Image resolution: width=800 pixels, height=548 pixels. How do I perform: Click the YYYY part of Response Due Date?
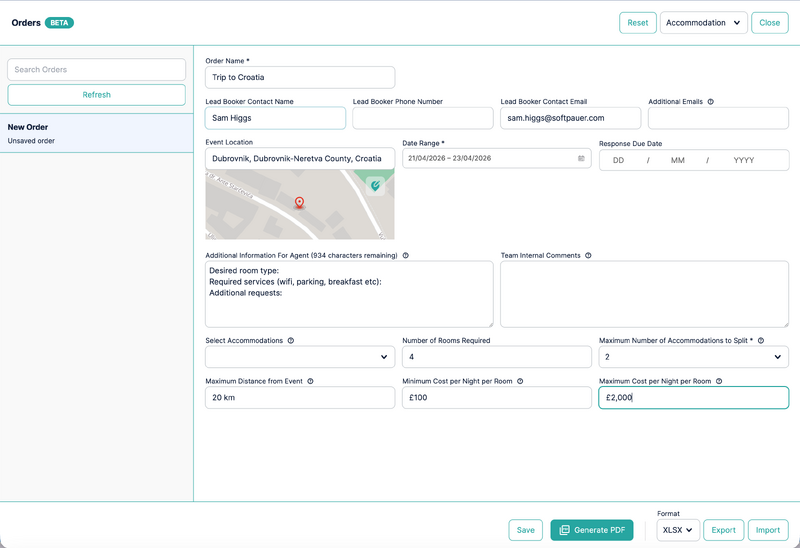744,160
